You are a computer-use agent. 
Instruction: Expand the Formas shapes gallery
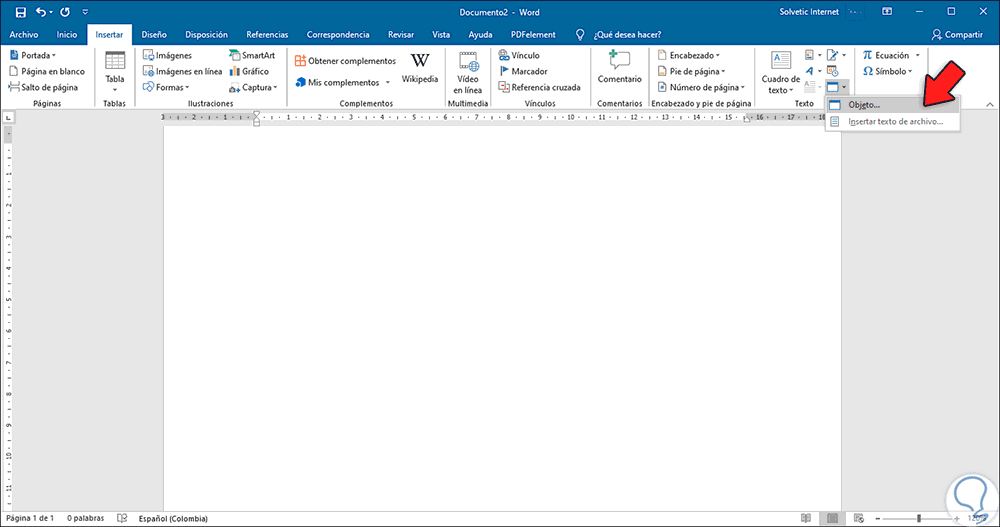[x=166, y=87]
